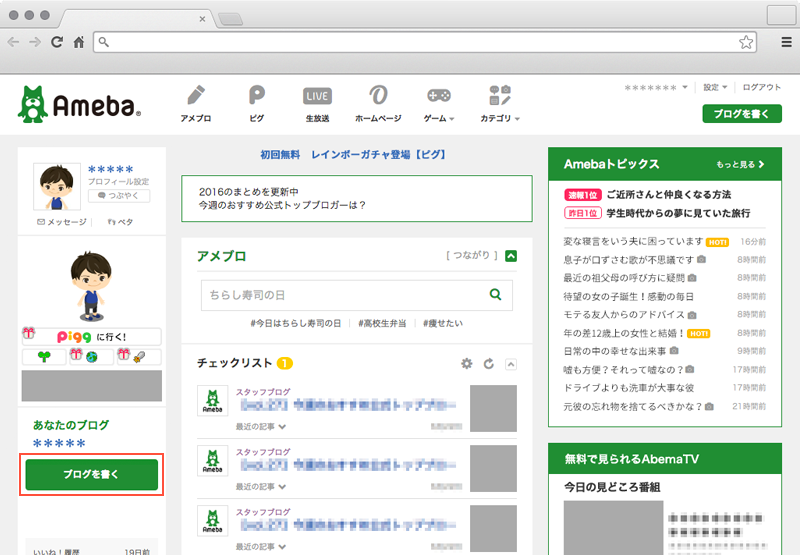This screenshot has width=800, height=555.
Task: Refresh the チェックリスト
Action: pos(489,364)
